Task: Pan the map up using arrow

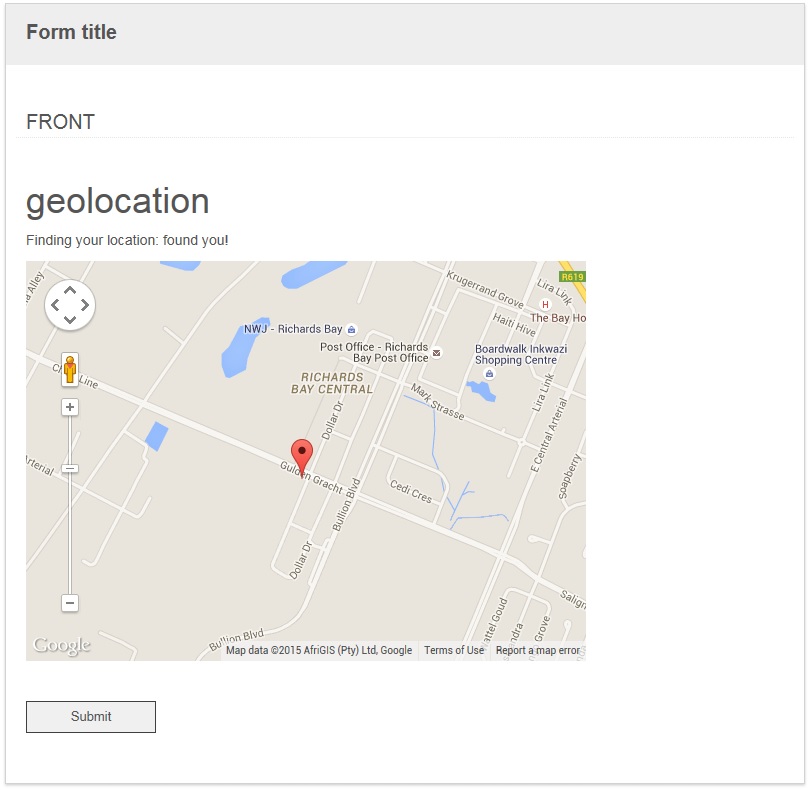Action: click(70, 290)
